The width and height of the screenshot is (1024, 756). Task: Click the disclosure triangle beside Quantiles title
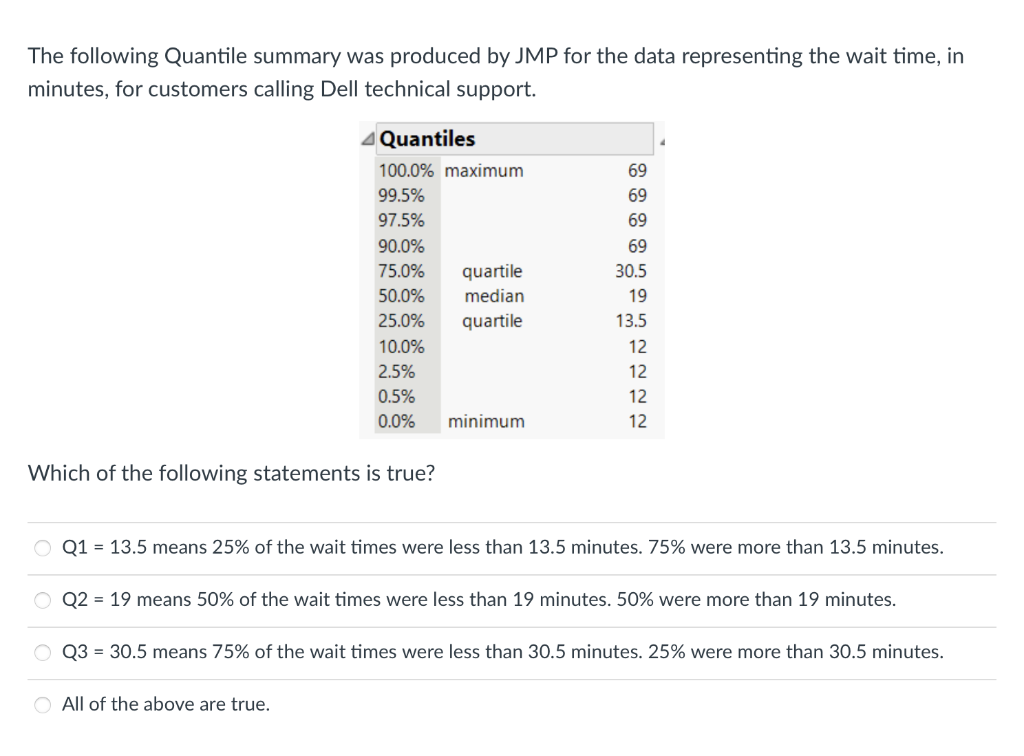367,138
